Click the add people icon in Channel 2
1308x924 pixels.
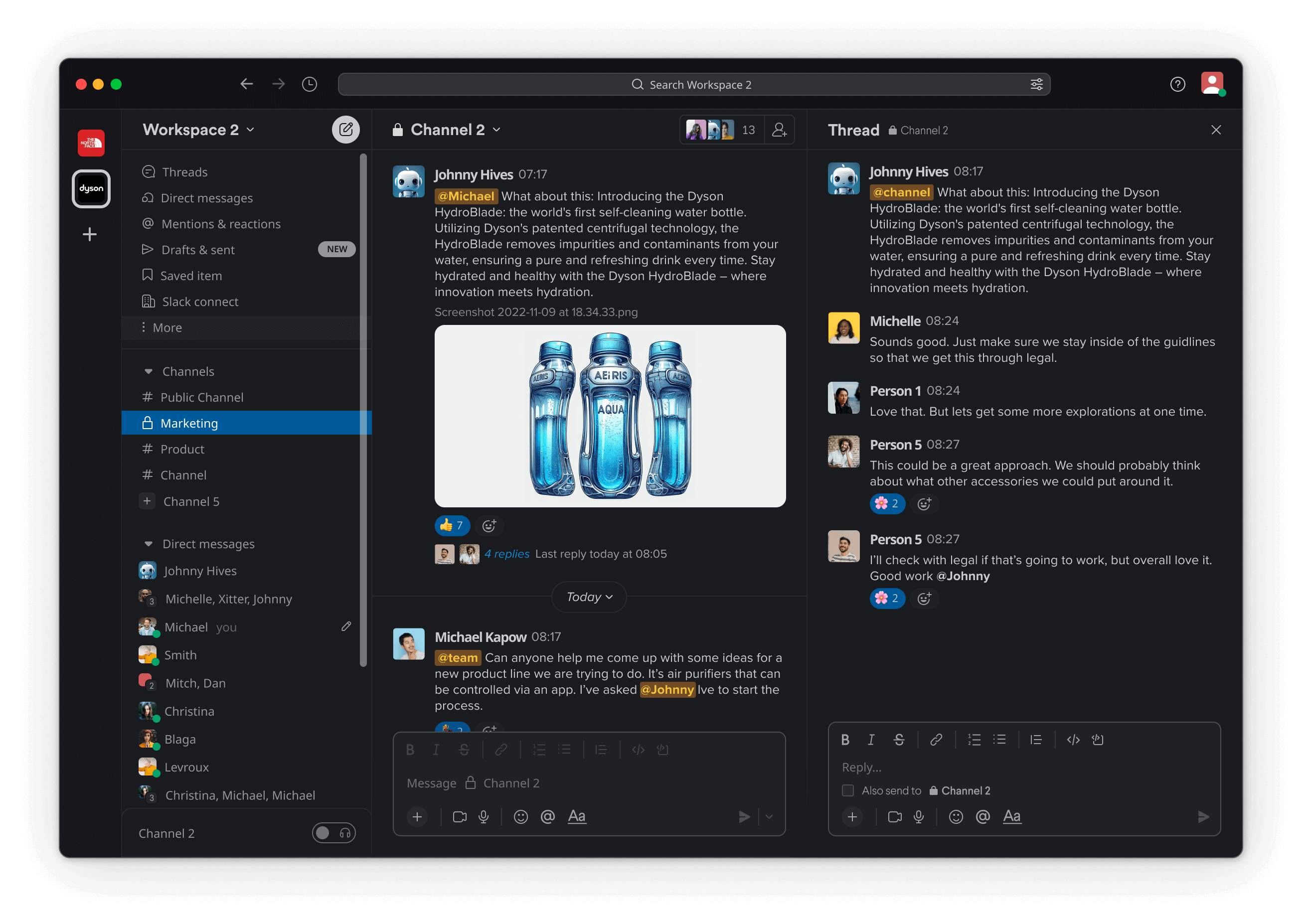779,130
